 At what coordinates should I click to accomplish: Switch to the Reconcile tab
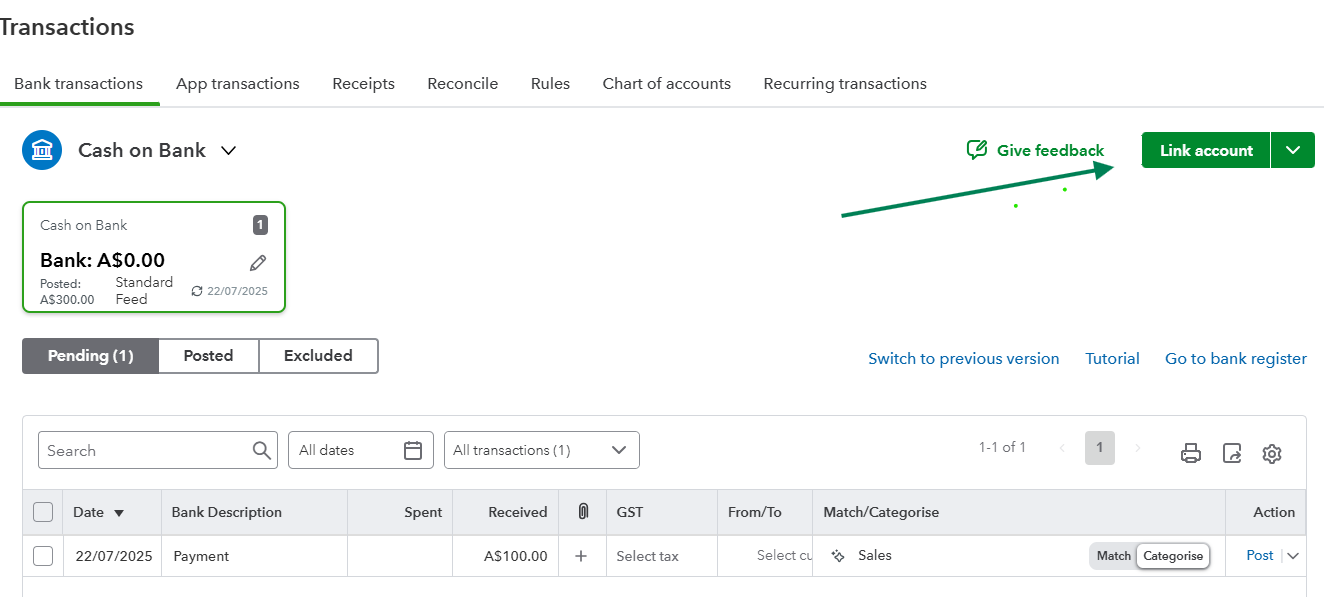point(462,84)
